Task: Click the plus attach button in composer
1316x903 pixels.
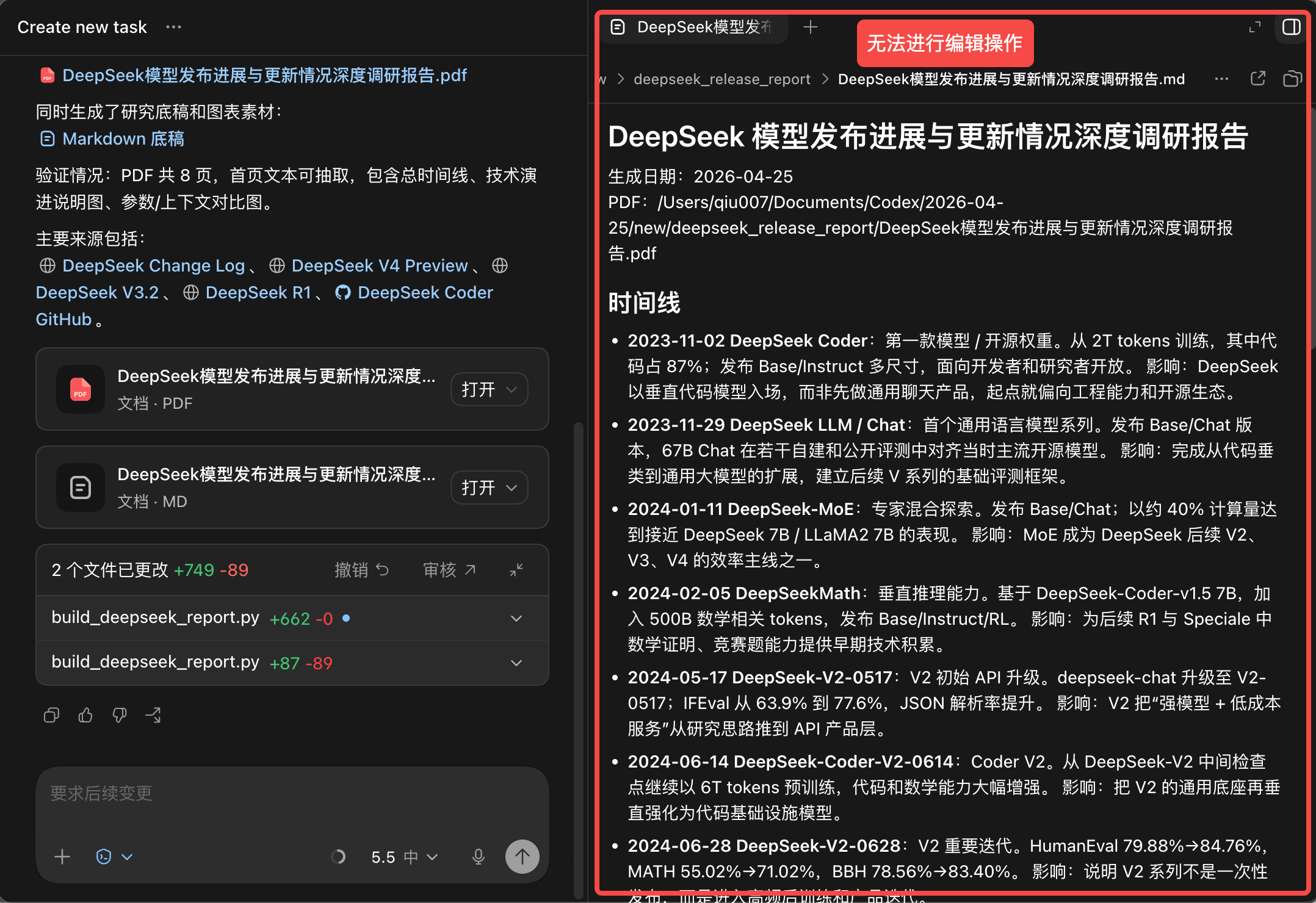Action: (x=62, y=857)
